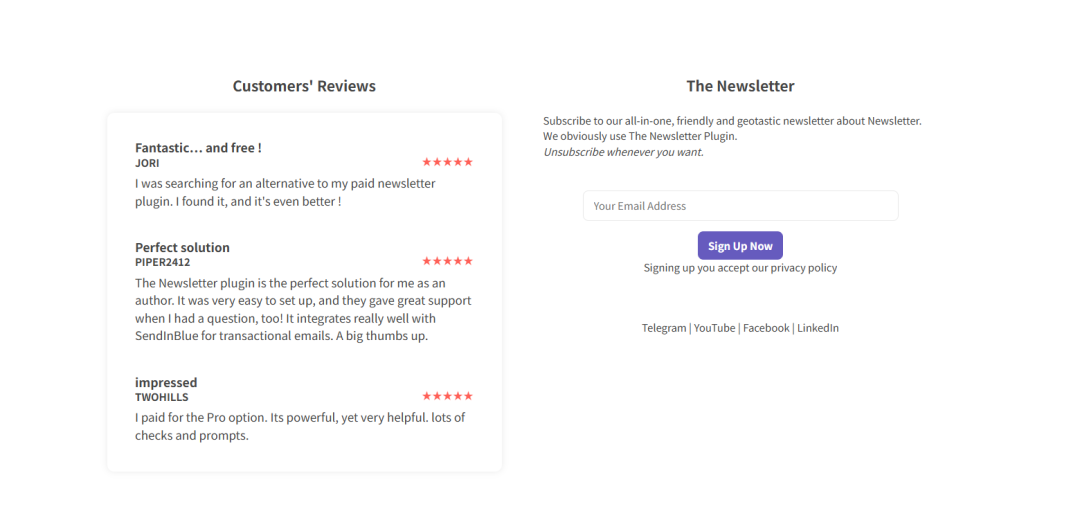
Task: Focus the Your Email Address field
Action: pos(740,206)
